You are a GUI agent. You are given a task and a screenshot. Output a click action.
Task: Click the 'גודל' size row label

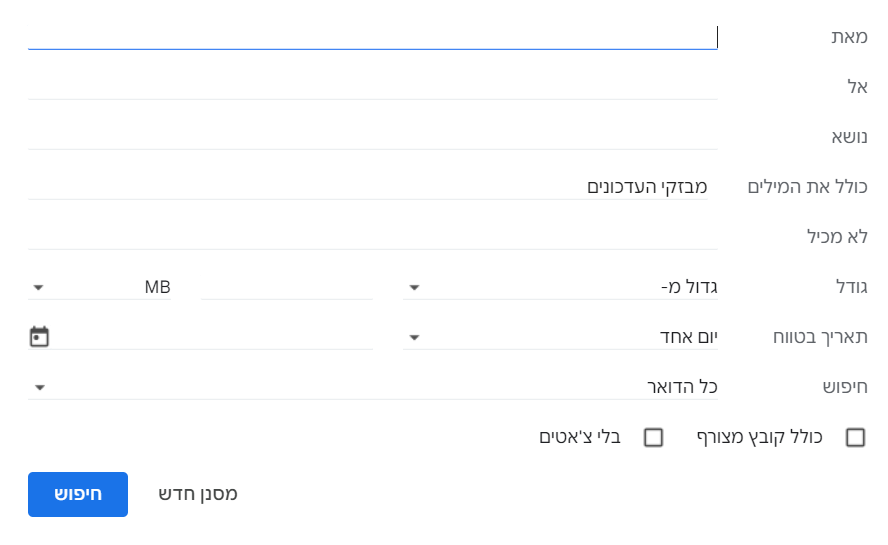coord(850,287)
